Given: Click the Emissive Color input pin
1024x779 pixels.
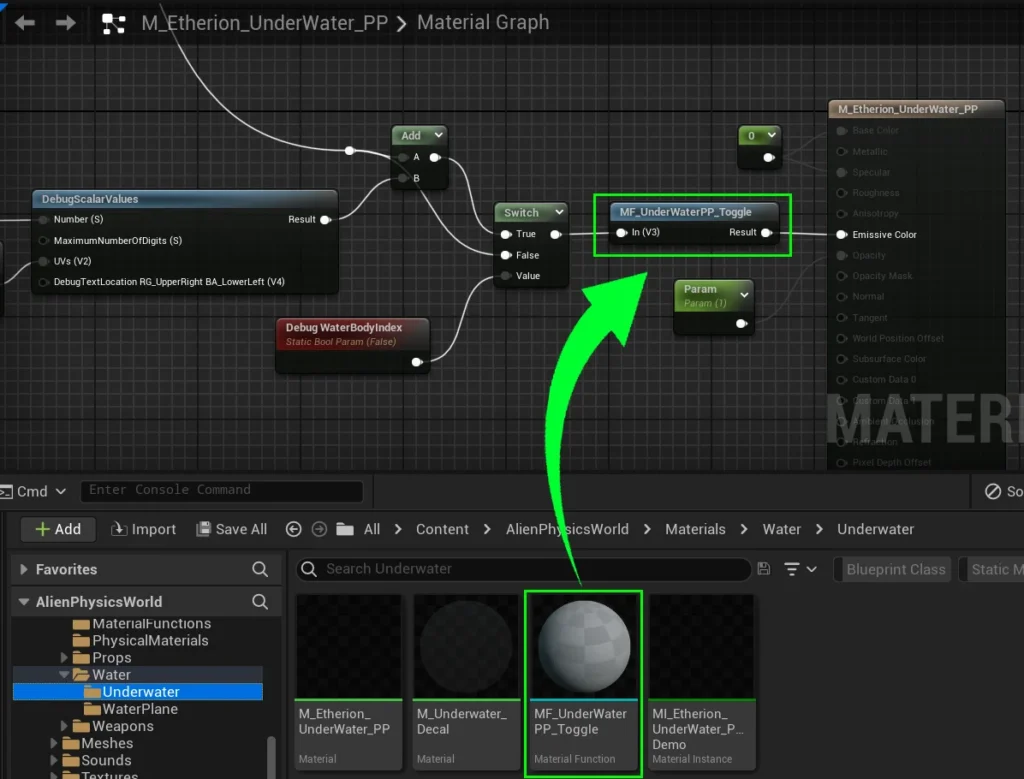Looking at the screenshot, I should pyautogui.click(x=841, y=235).
